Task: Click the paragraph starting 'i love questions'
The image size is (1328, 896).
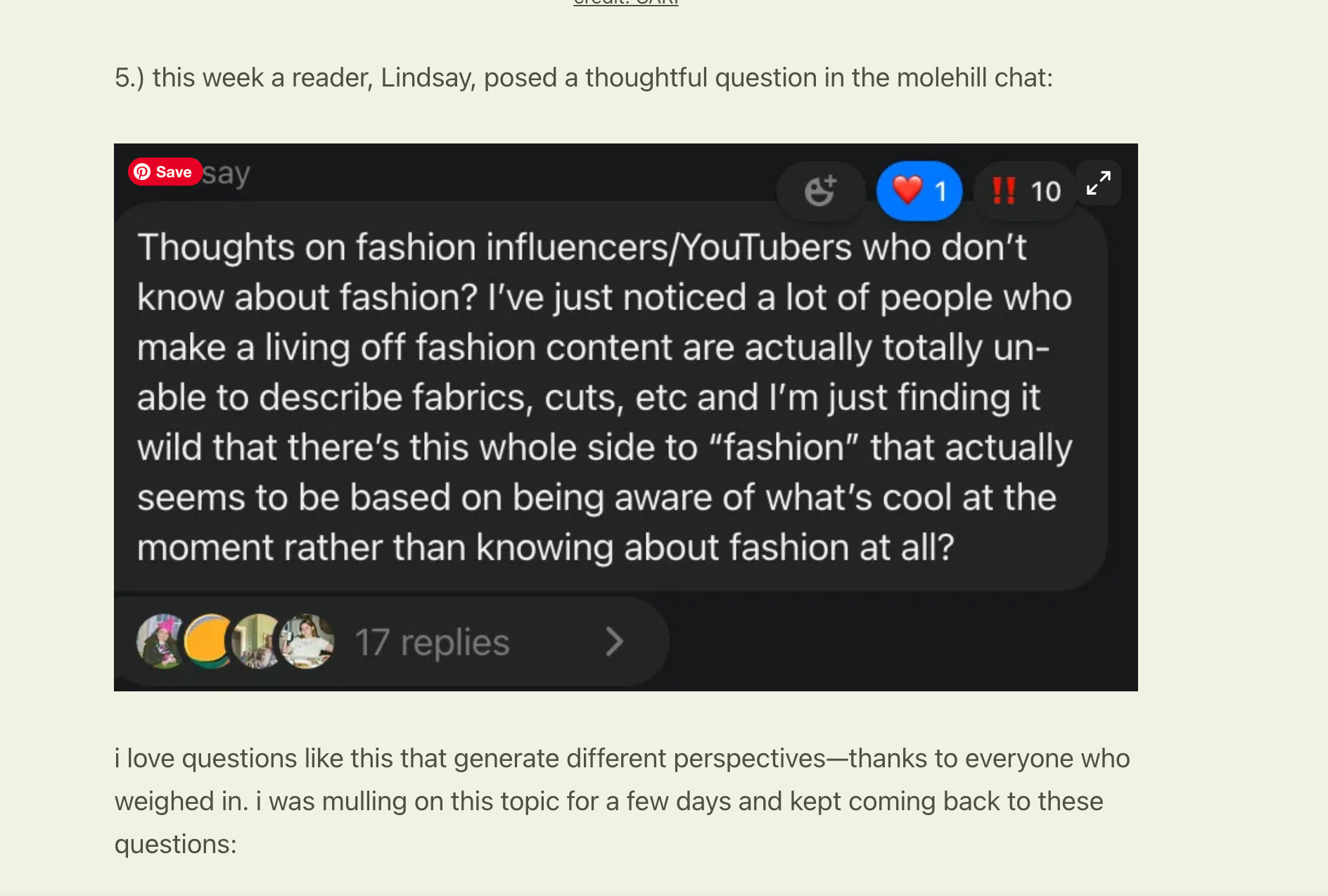Action: 622,801
